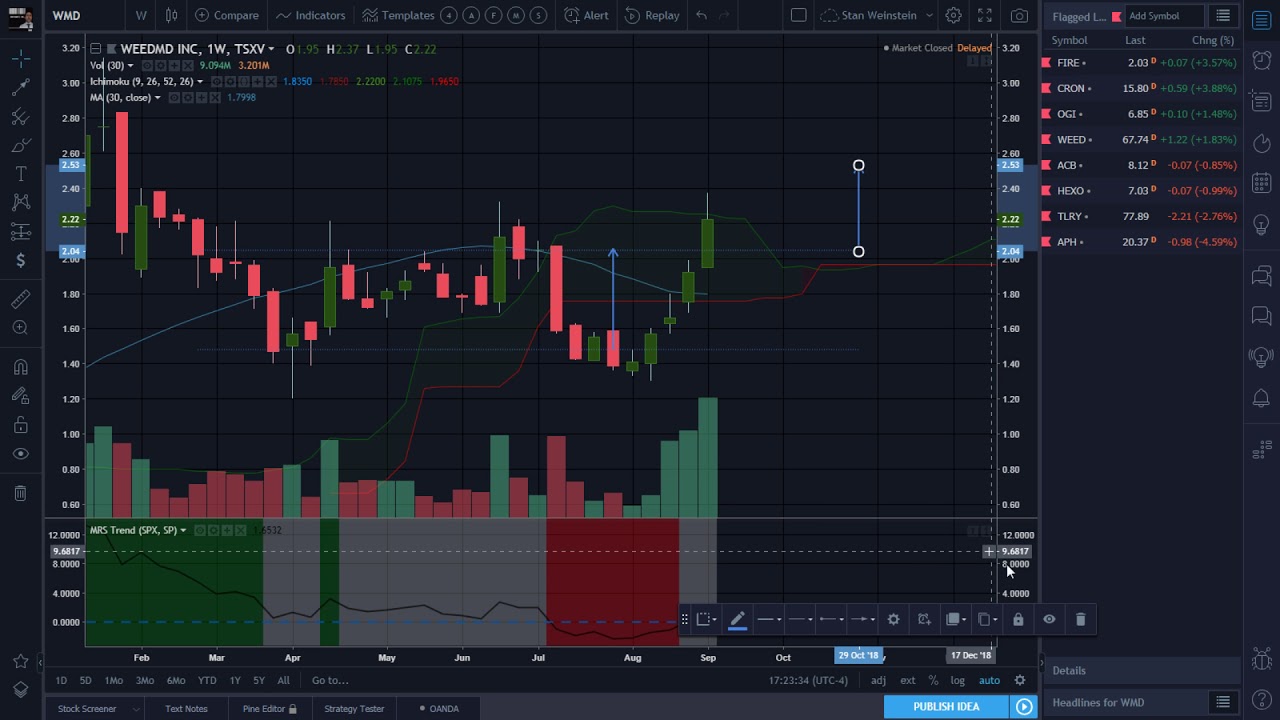Screen dimensions: 1280x720
Task: Create a new Alert
Action: (586, 15)
